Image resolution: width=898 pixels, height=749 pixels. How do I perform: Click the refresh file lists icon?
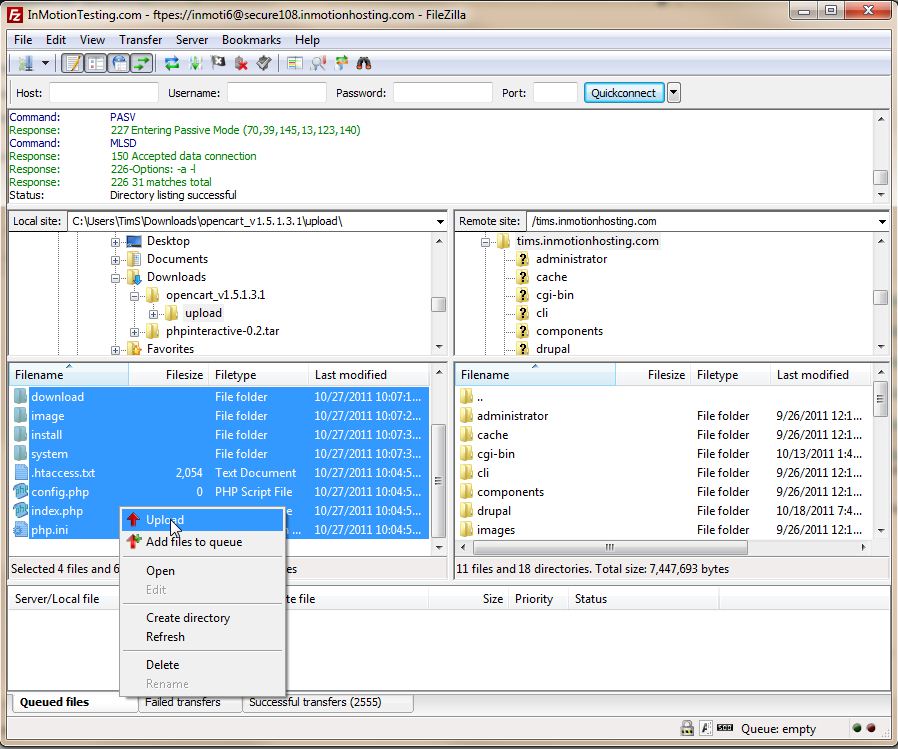pos(172,64)
